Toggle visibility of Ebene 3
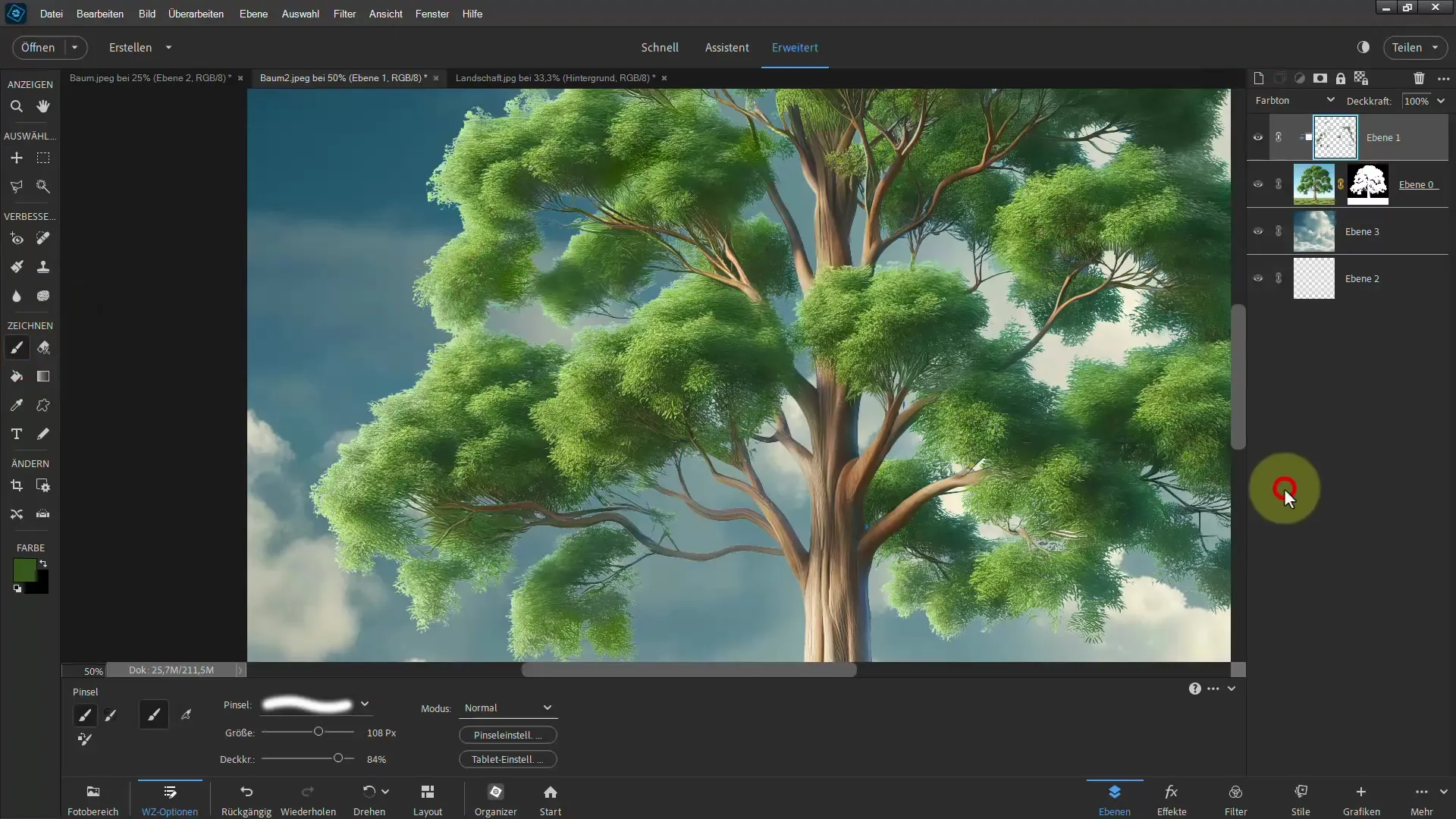 click(x=1258, y=231)
